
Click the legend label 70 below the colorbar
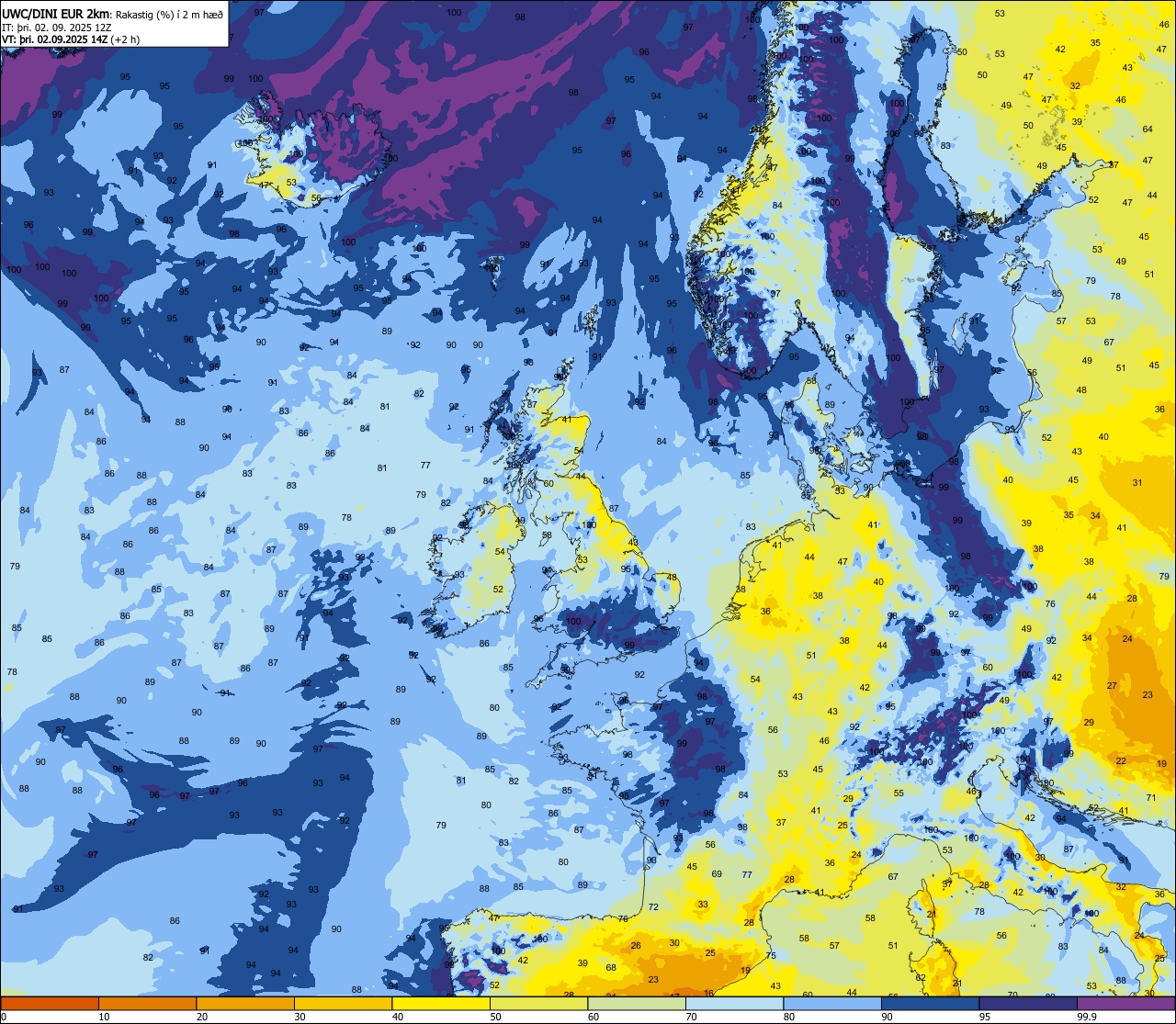point(691,1017)
